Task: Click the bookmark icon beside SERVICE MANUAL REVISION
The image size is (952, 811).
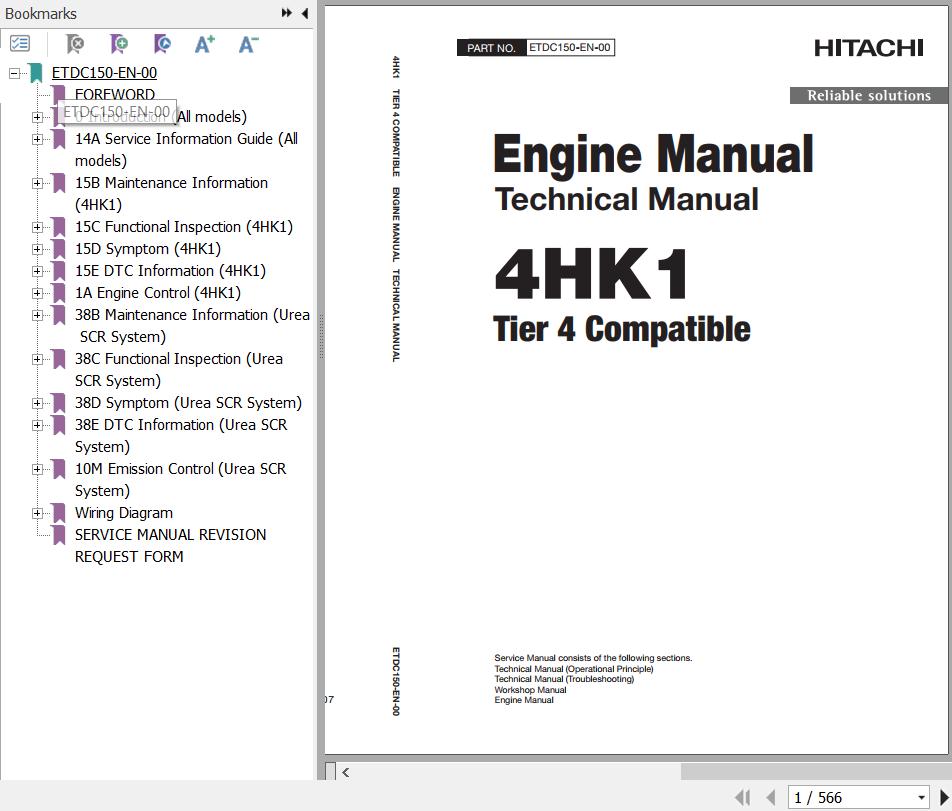Action: click(x=59, y=535)
